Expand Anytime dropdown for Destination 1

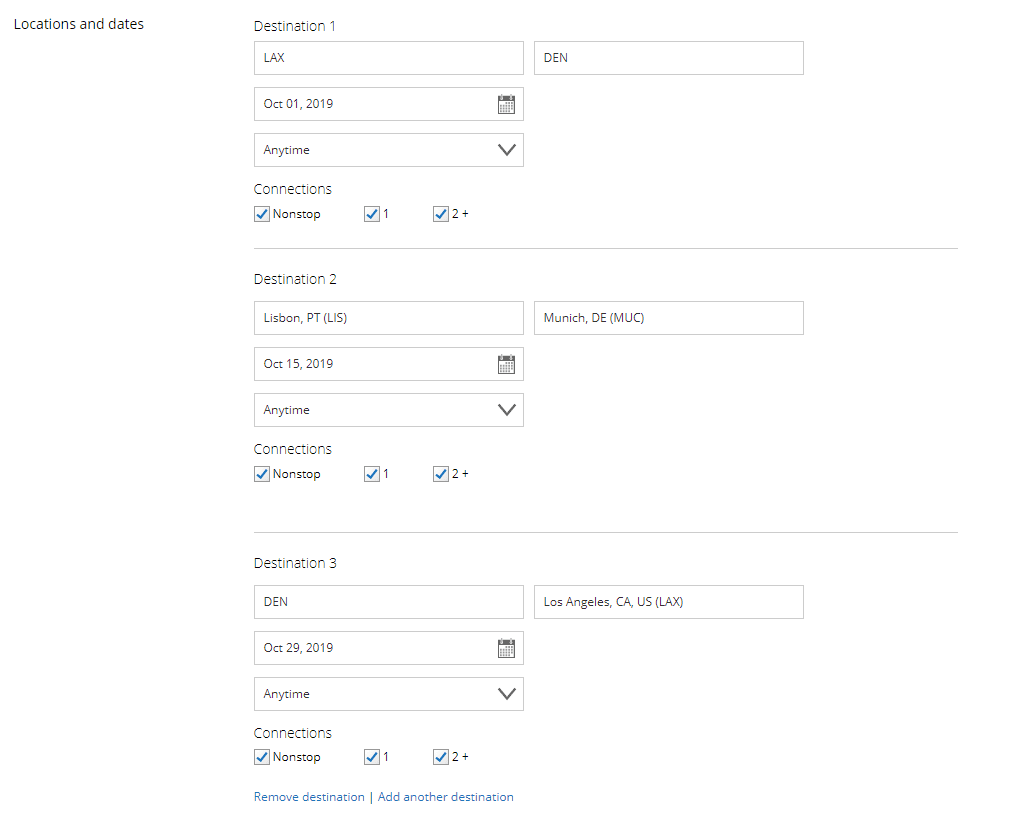388,150
